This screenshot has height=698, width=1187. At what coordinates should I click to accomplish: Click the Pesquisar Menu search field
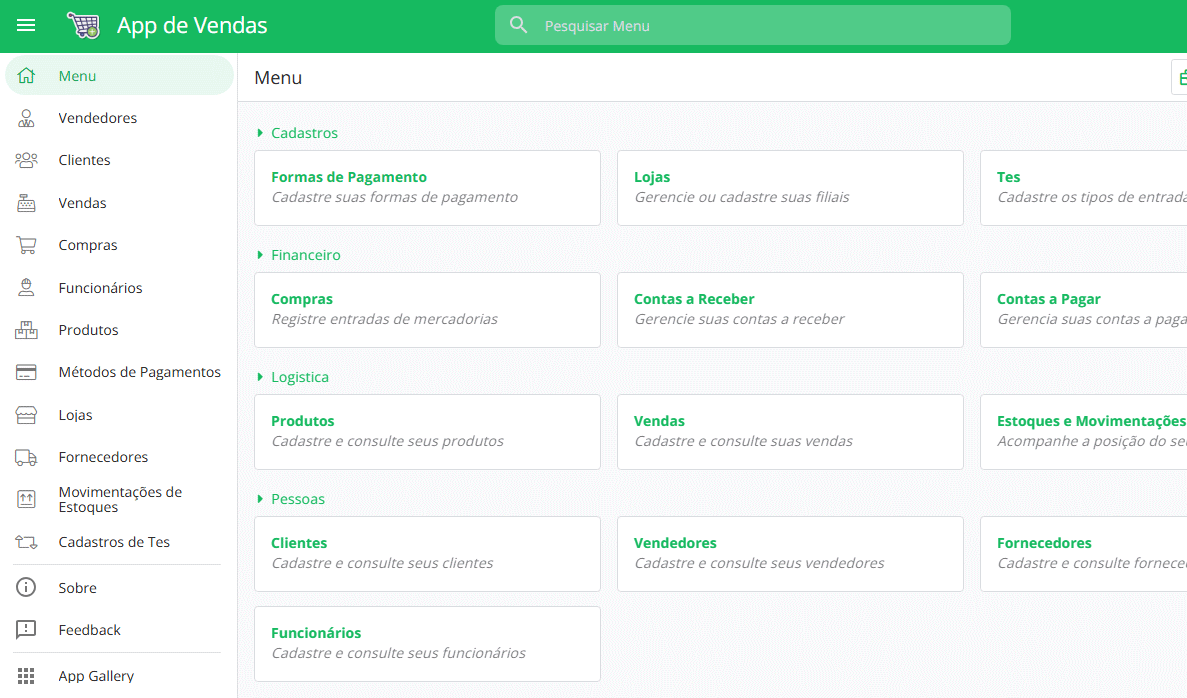point(752,24)
